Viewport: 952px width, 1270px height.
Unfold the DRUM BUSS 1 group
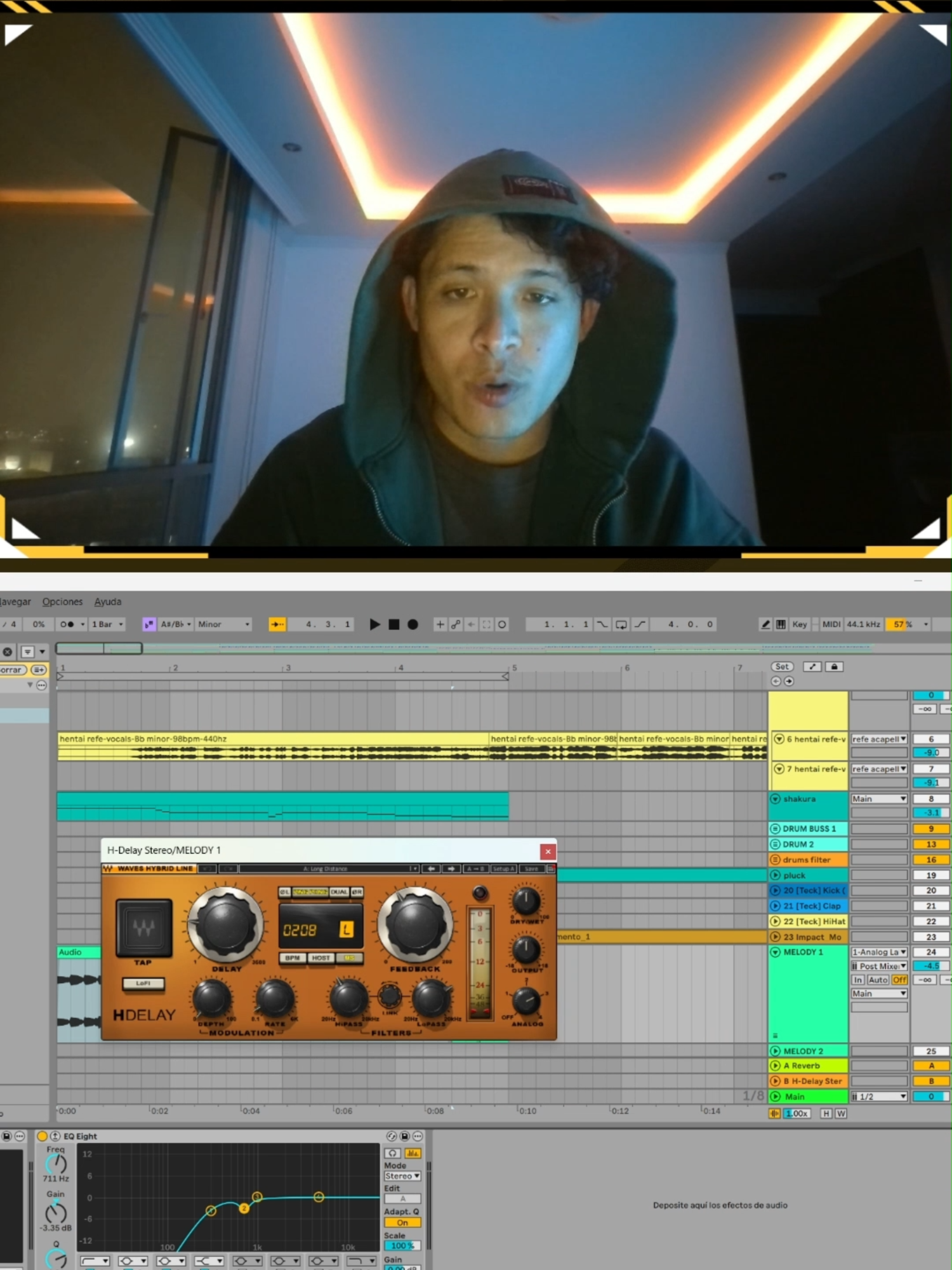pos(775,829)
